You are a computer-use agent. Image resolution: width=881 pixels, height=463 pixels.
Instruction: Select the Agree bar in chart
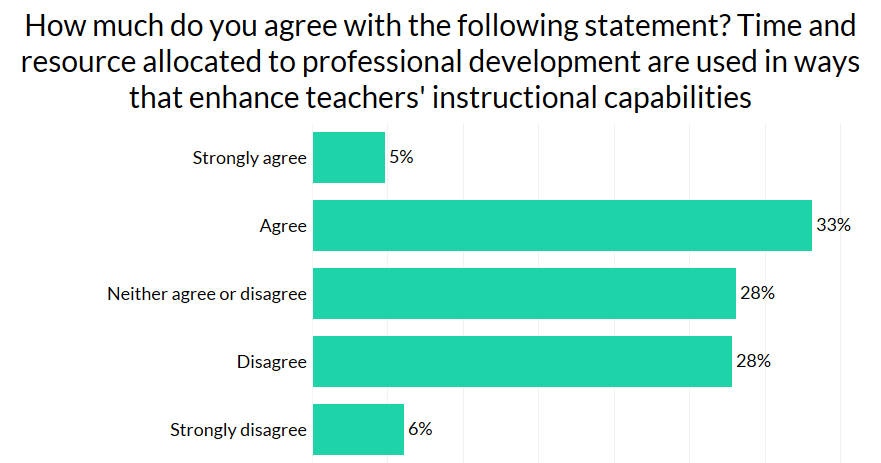pyautogui.click(x=562, y=225)
